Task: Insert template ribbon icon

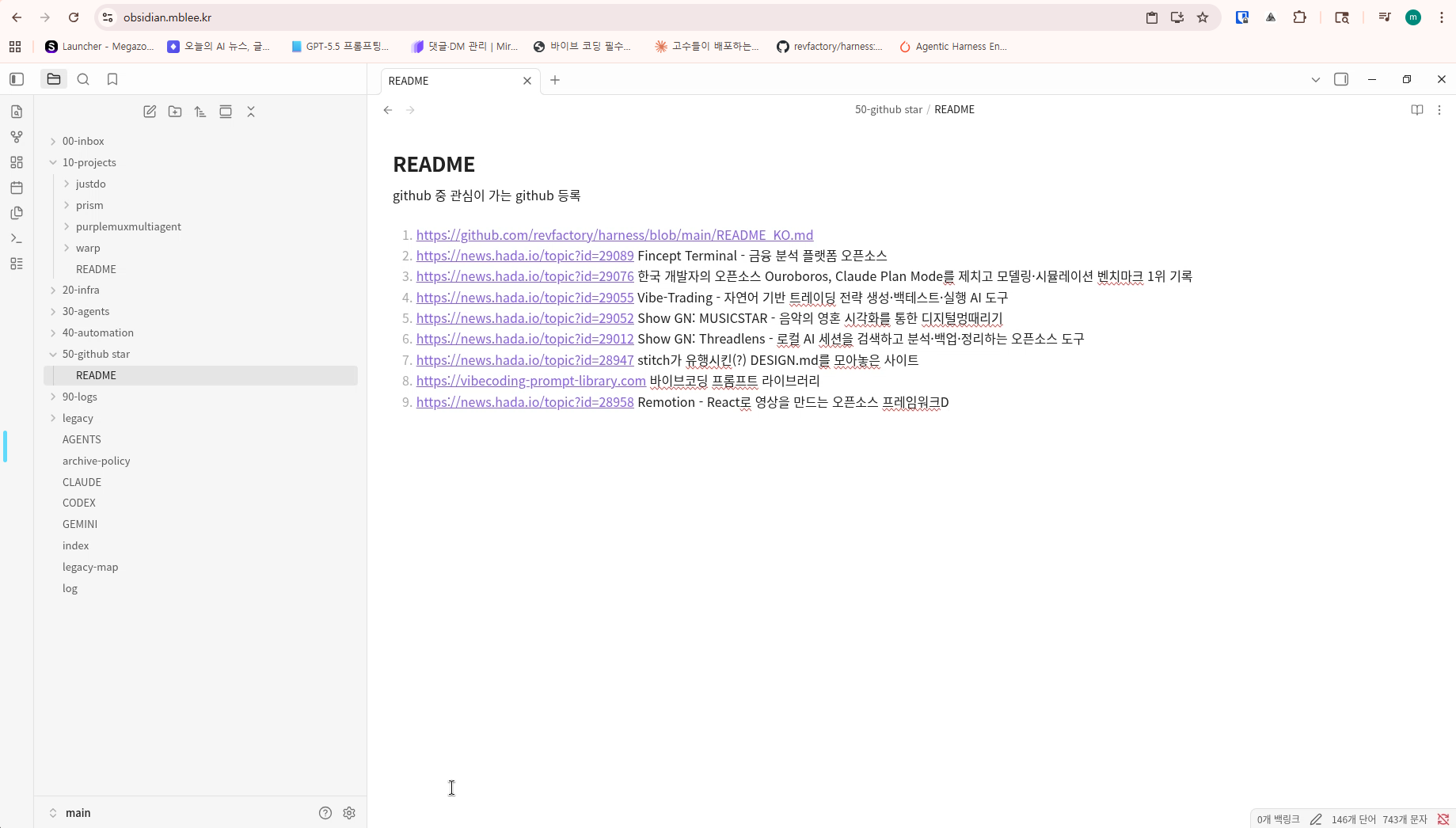Action: coord(17,213)
